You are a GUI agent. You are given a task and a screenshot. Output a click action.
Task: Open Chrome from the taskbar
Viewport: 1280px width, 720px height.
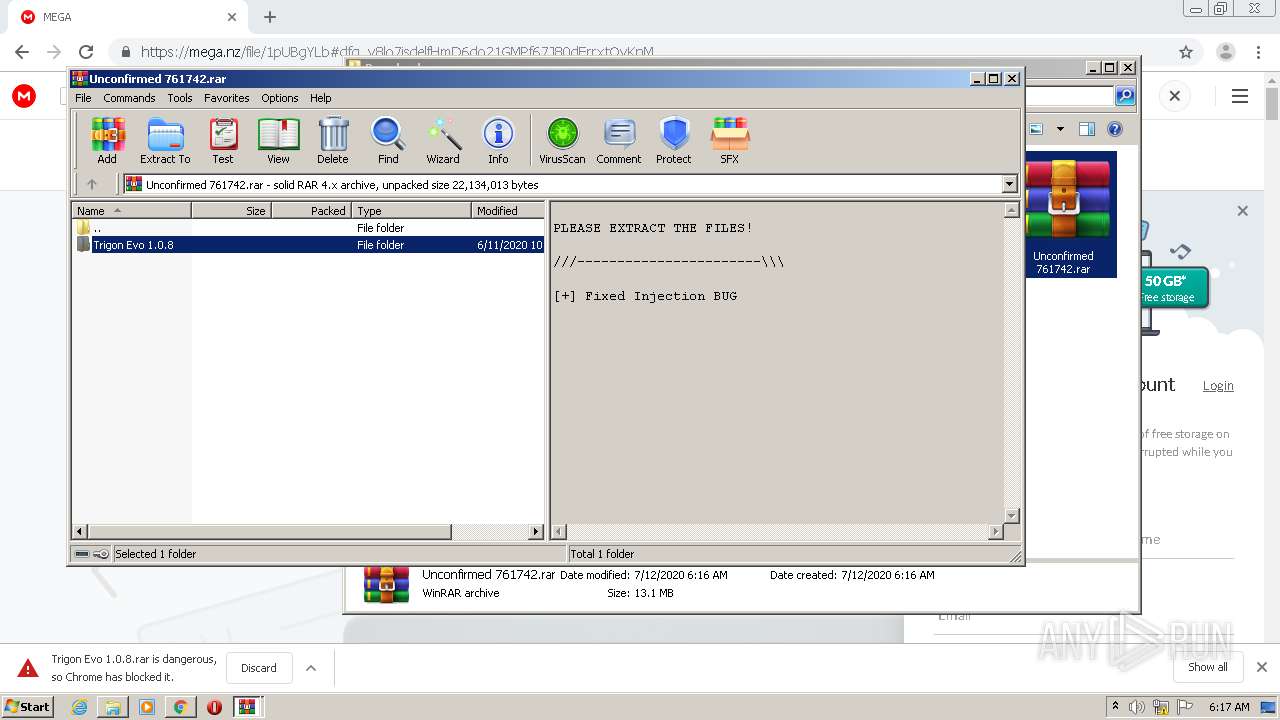point(180,707)
